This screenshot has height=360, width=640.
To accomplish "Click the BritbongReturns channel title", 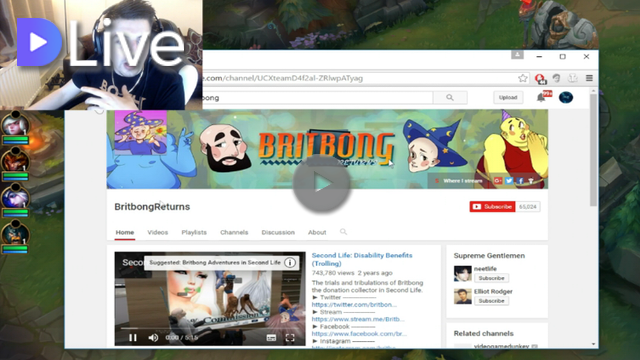I will click(x=152, y=207).
